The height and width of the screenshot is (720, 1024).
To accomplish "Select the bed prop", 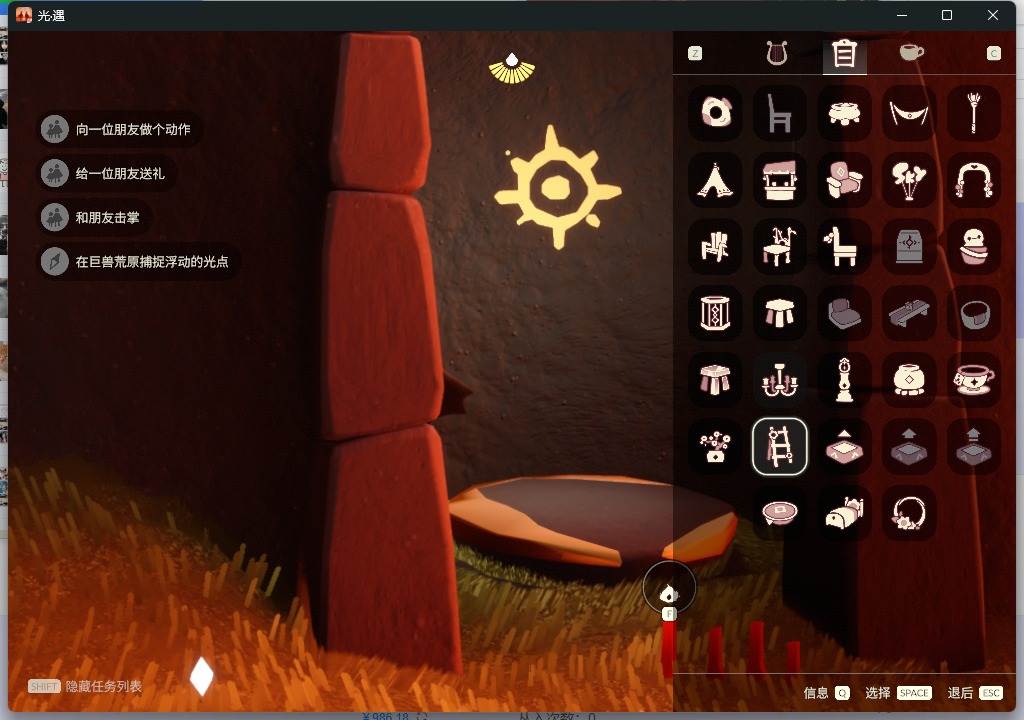I will (x=844, y=513).
